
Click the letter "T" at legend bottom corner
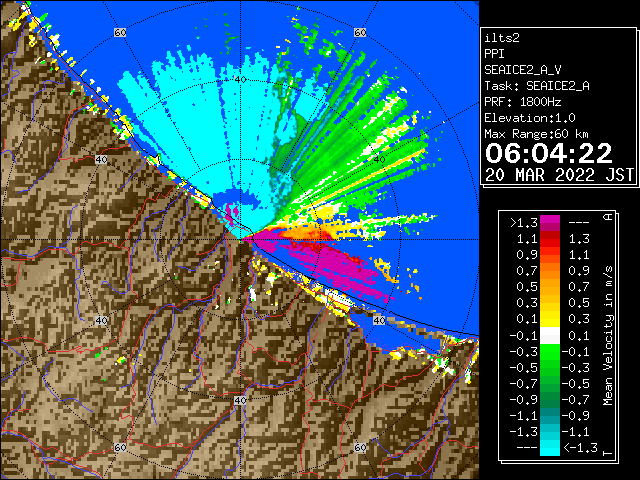[x=608, y=453]
